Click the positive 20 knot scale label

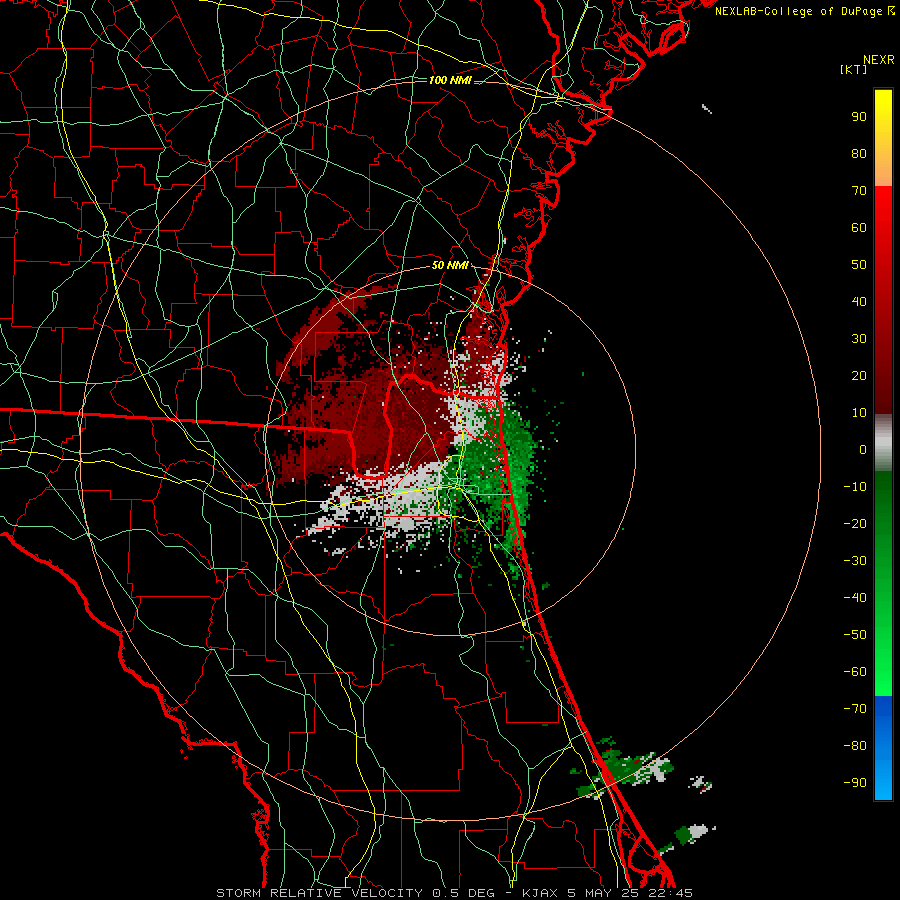(859, 375)
